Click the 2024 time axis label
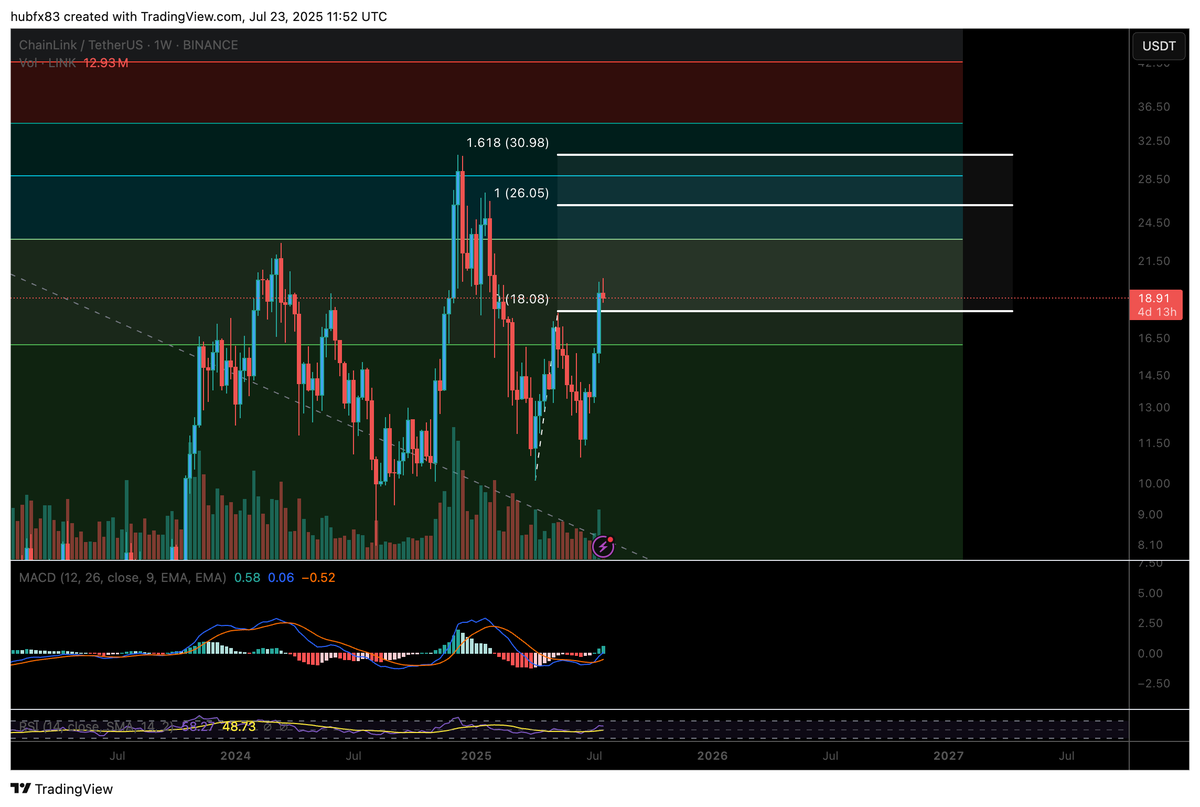The width and height of the screenshot is (1200, 807). pos(238,756)
